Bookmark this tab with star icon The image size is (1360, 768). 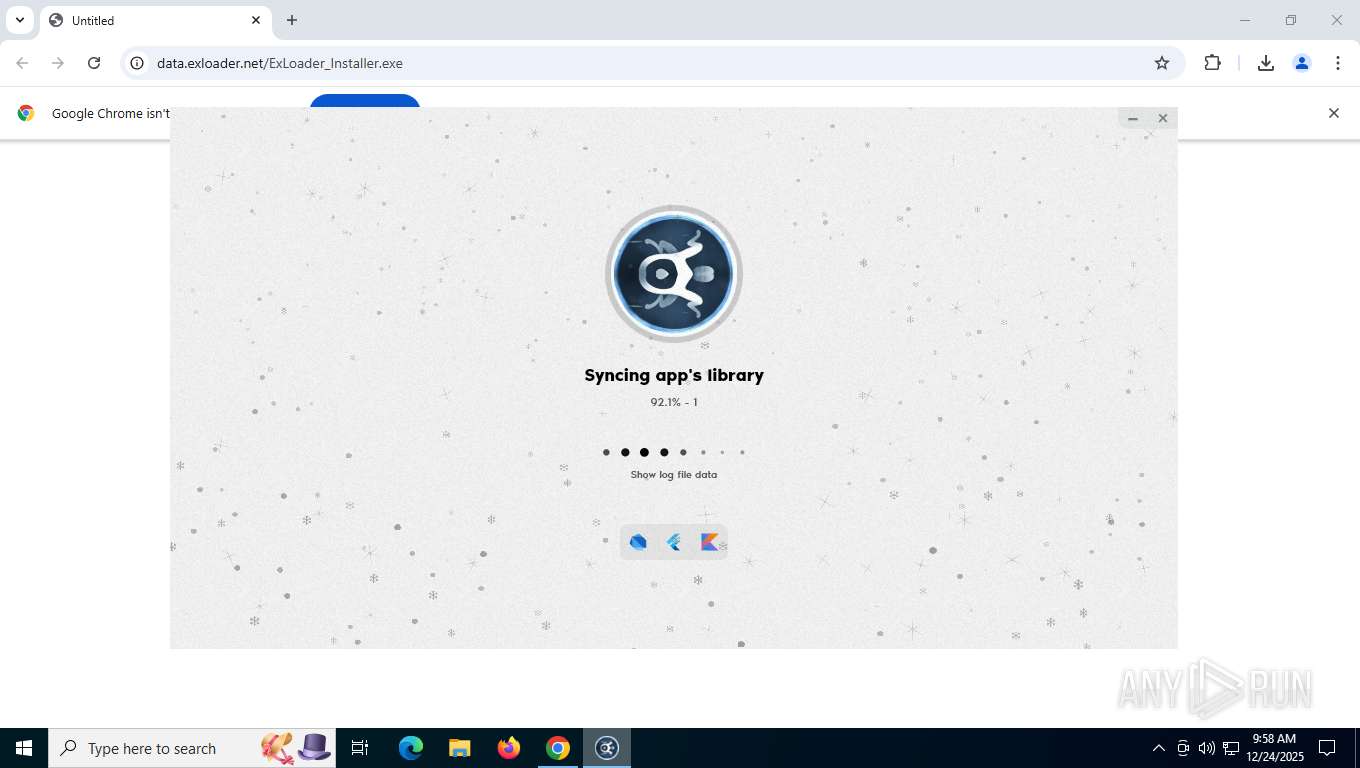tap(1162, 63)
